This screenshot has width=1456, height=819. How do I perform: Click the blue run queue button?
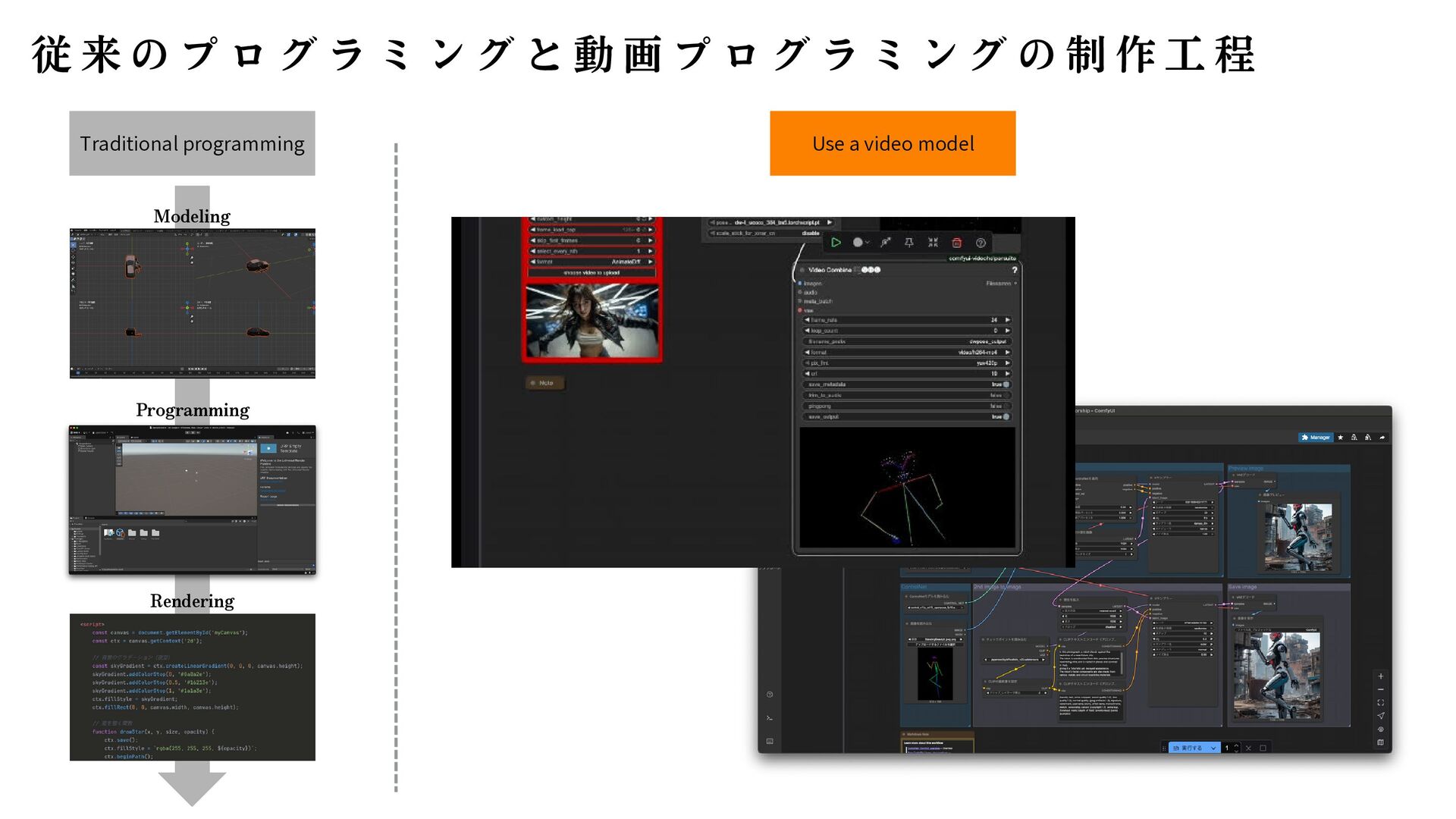point(1188,748)
